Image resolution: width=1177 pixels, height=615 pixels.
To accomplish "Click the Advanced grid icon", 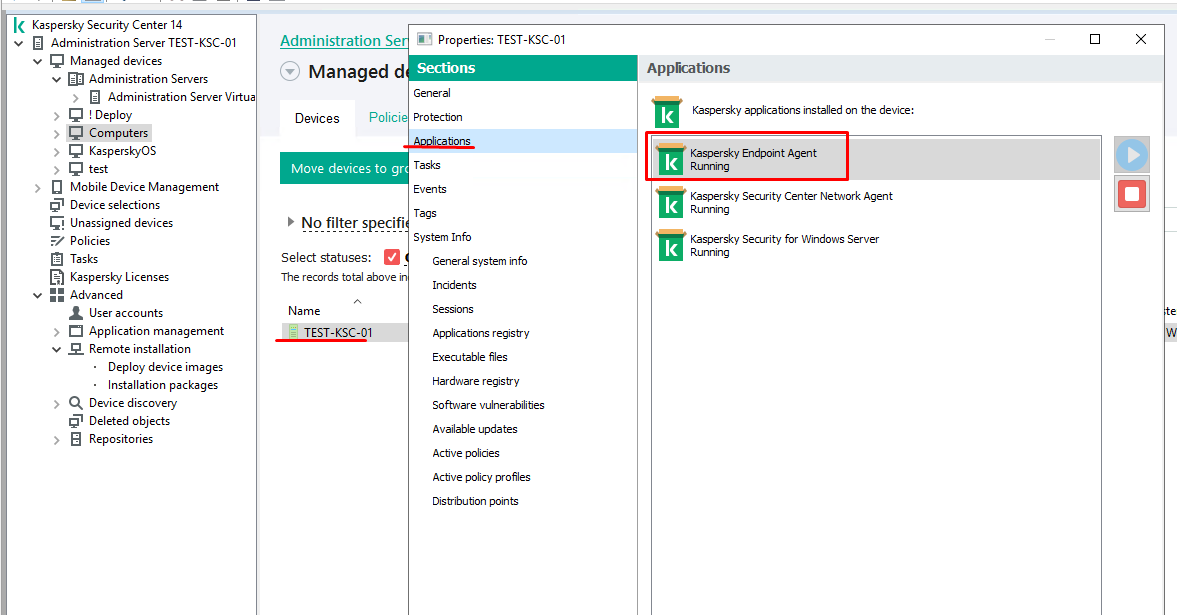I will (57, 295).
